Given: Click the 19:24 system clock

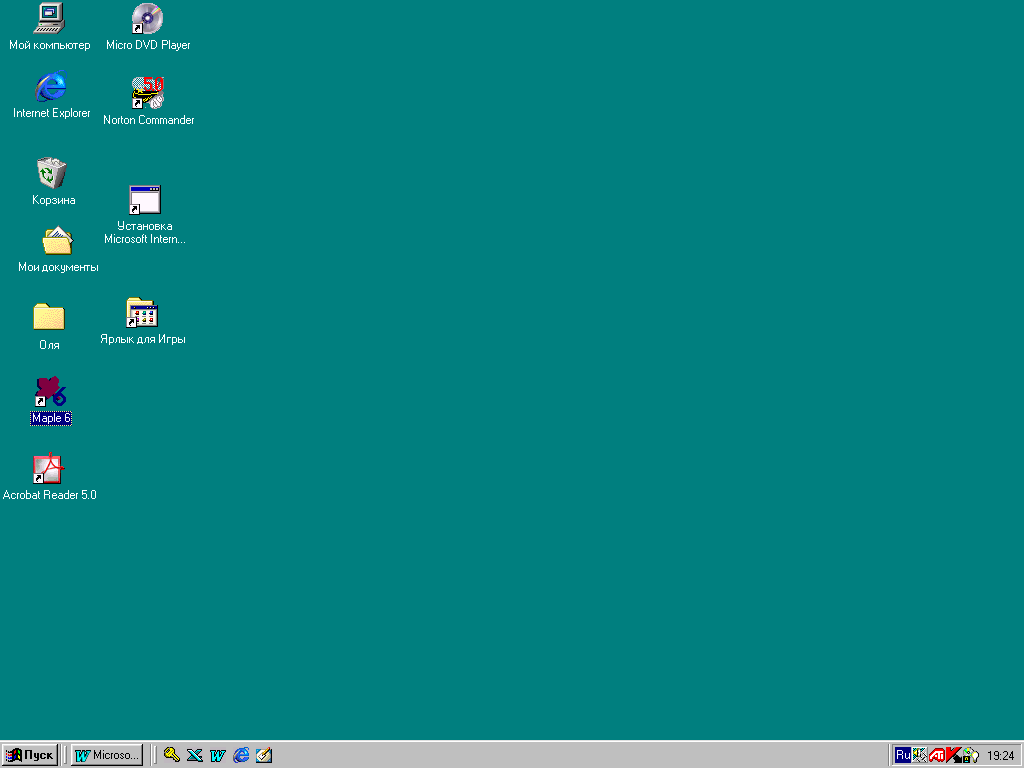Looking at the screenshot, I should (1000, 756).
